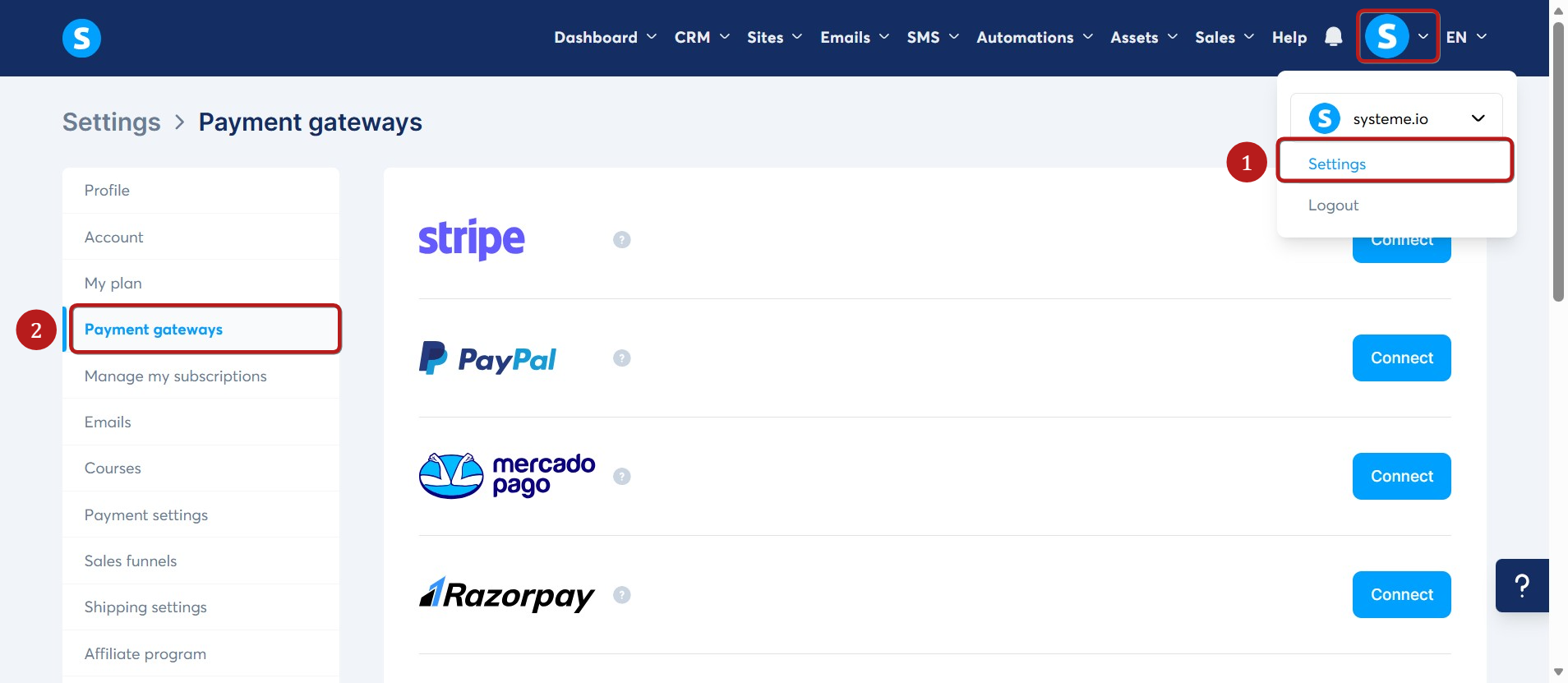
Task: Open Shipping settings in sidebar
Action: 201,607
